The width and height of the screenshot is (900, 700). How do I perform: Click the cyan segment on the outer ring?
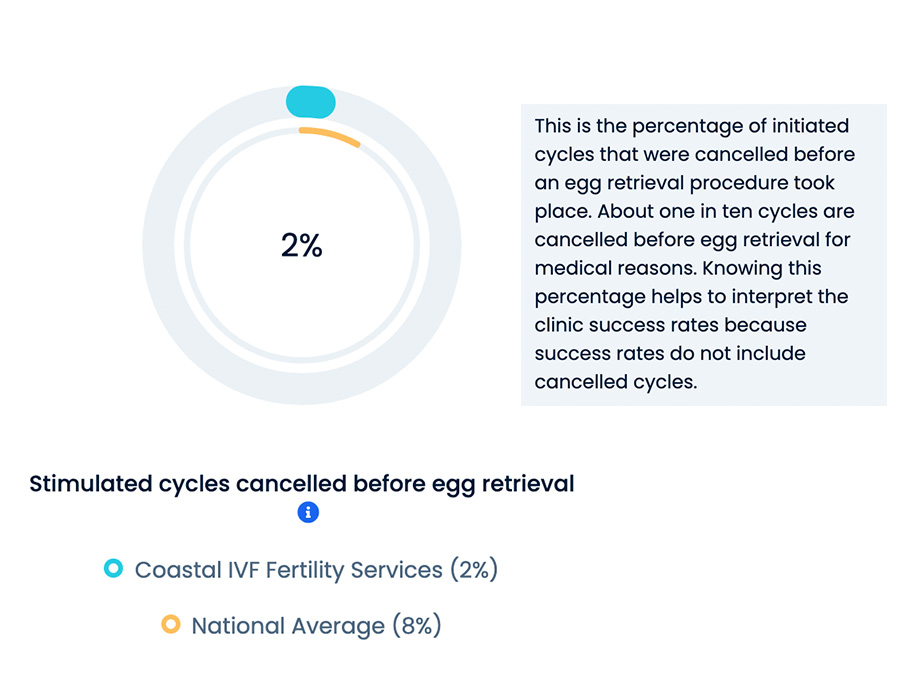[311, 102]
